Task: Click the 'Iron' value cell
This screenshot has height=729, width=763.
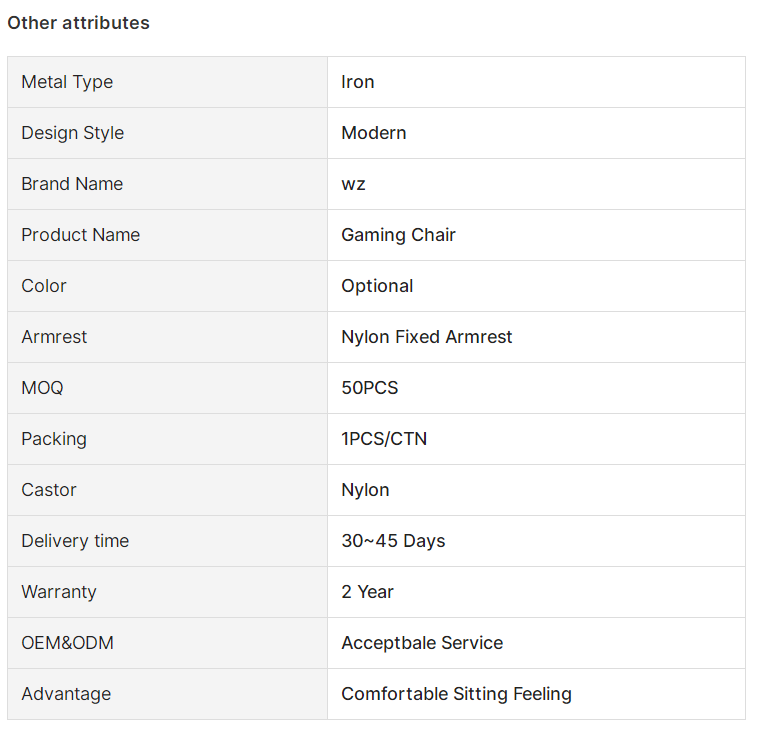Action: [x=536, y=82]
